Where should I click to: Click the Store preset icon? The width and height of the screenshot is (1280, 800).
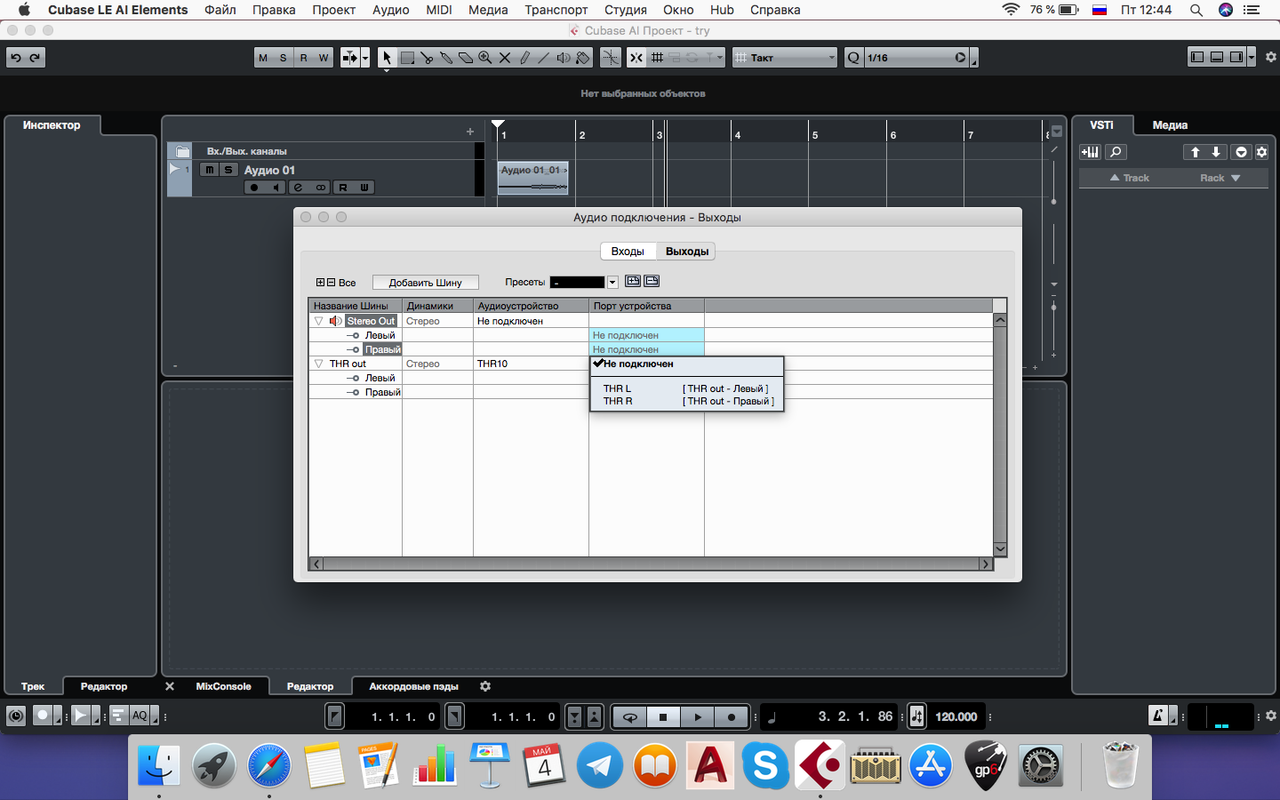(633, 282)
